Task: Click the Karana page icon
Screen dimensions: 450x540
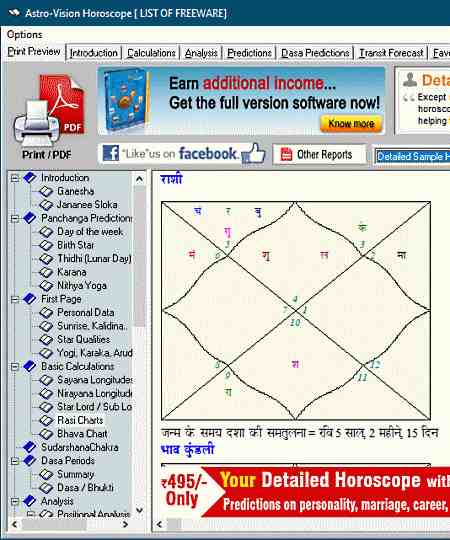Action: click(46, 272)
